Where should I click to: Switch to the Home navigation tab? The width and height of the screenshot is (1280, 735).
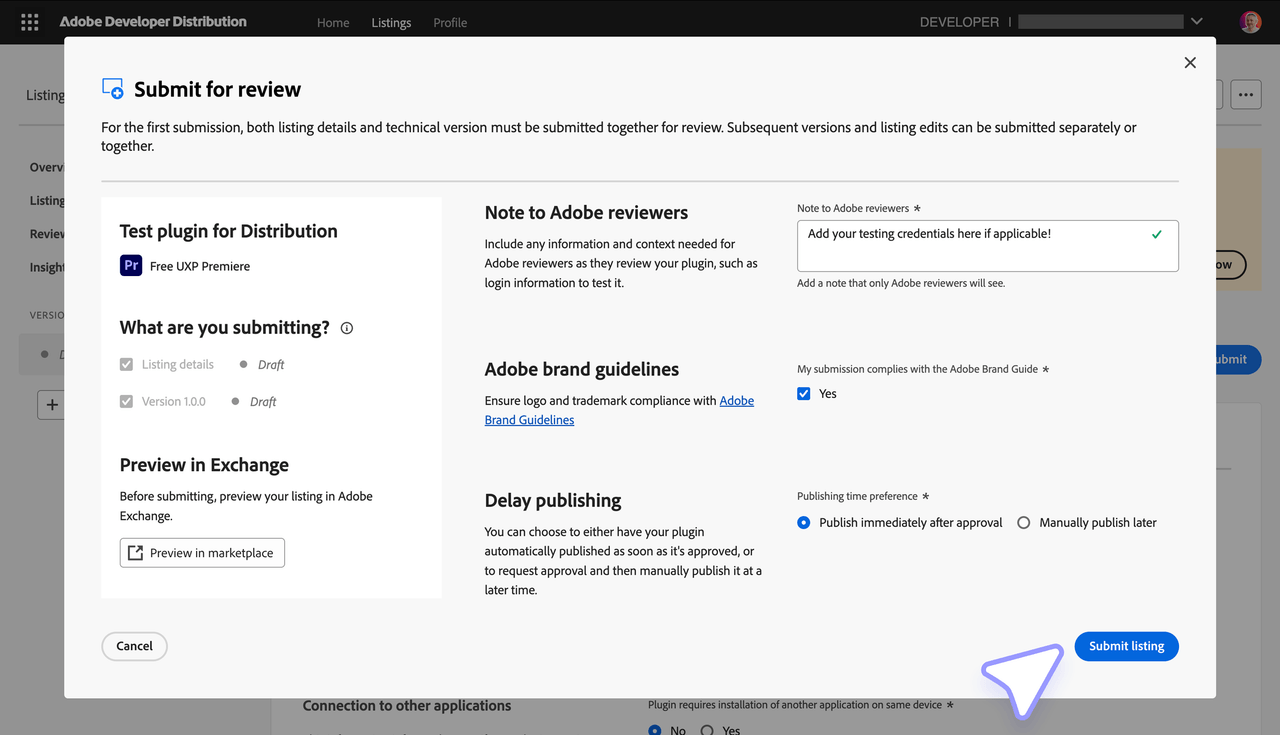pyautogui.click(x=333, y=22)
